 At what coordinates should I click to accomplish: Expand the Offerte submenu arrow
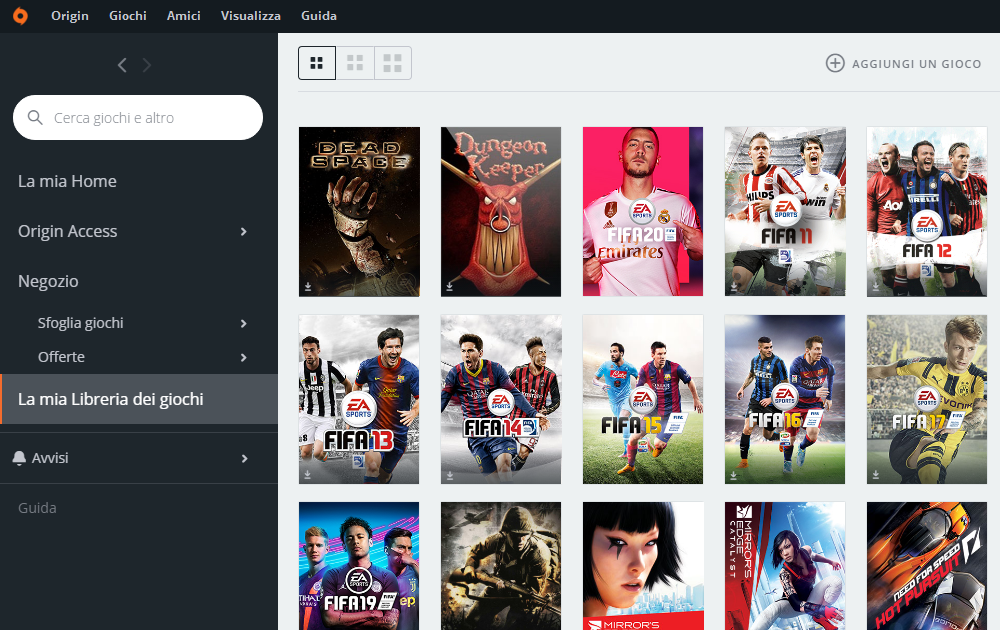coord(243,358)
